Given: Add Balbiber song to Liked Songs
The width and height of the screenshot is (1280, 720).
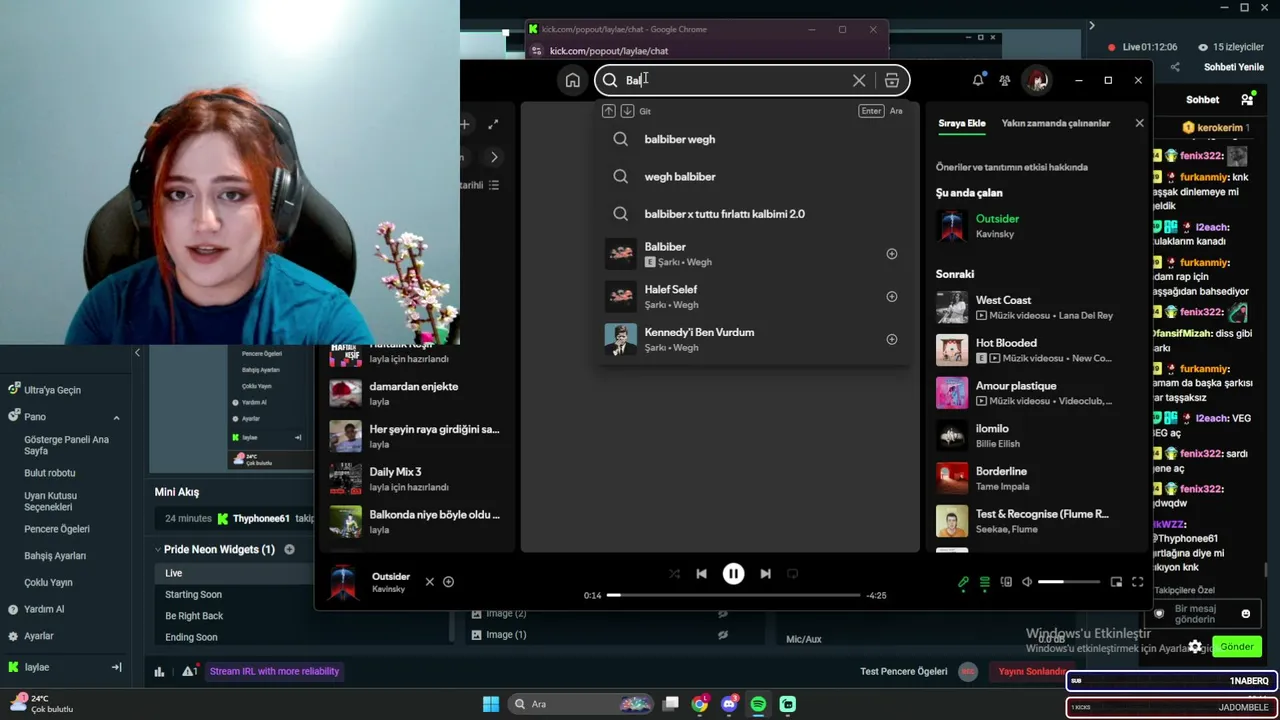Looking at the screenshot, I should coord(892,254).
